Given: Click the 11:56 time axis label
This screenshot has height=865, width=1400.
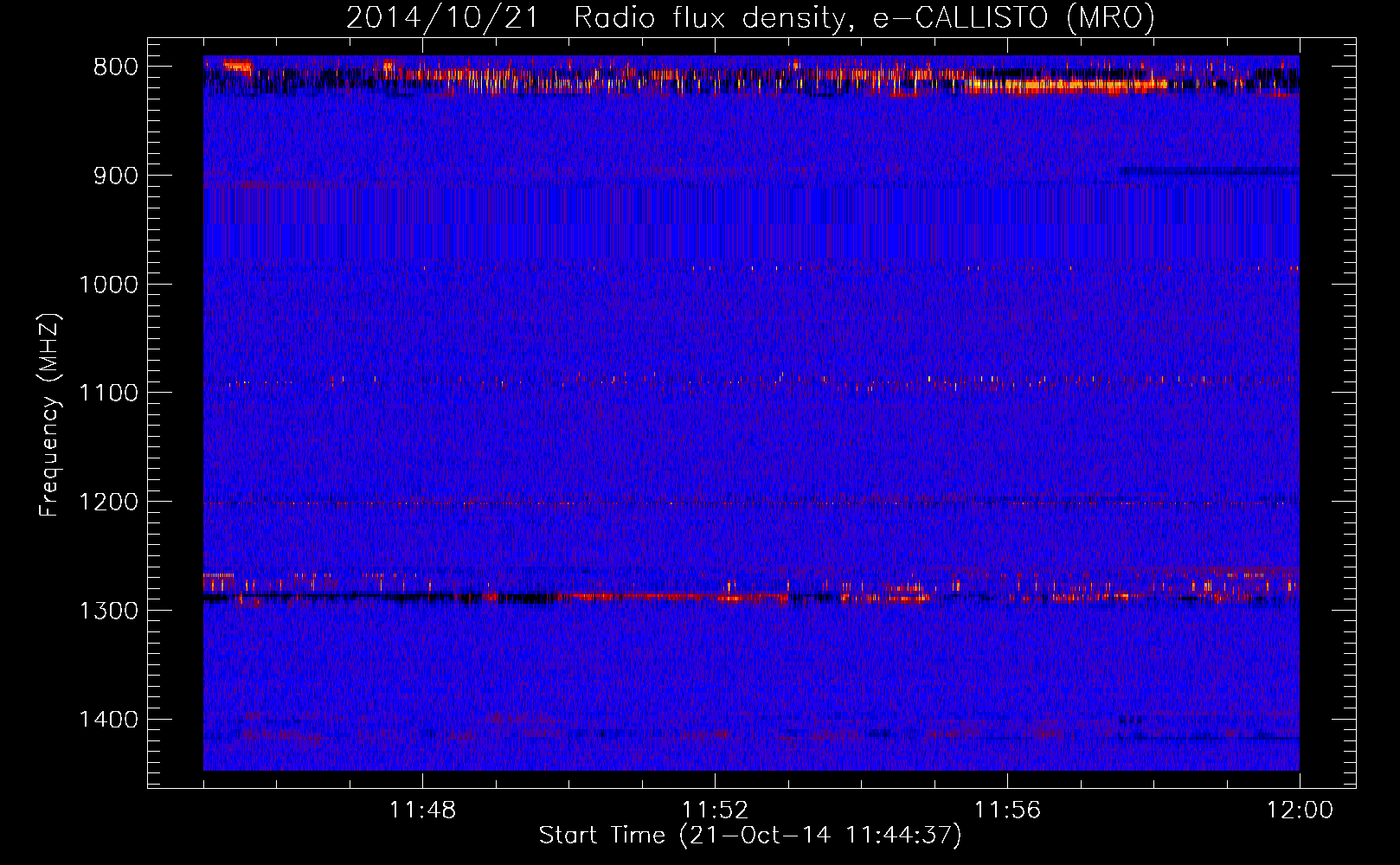Looking at the screenshot, I should click(1007, 811).
